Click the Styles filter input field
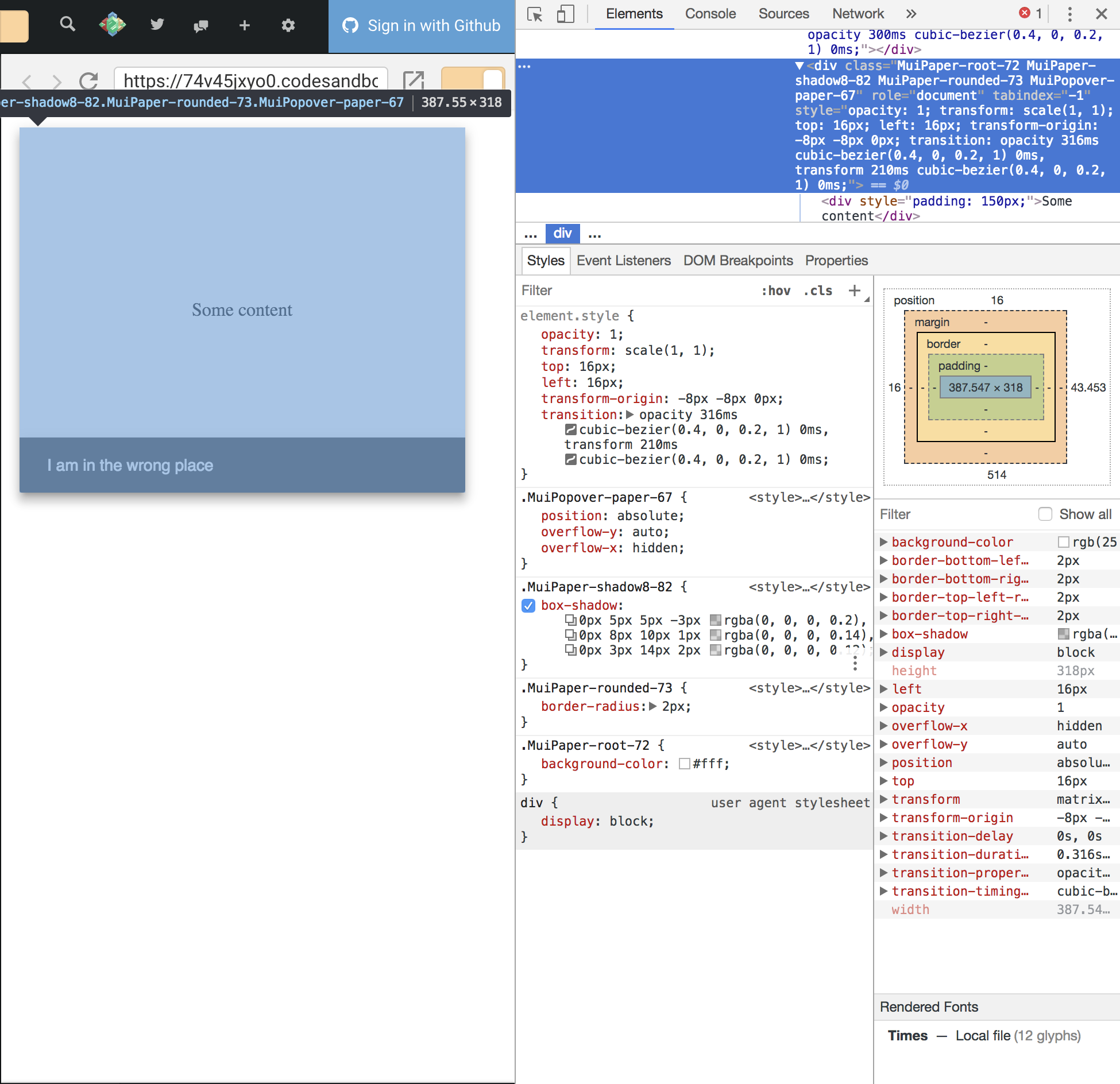This screenshot has width=1120, height=1084. pos(574,291)
